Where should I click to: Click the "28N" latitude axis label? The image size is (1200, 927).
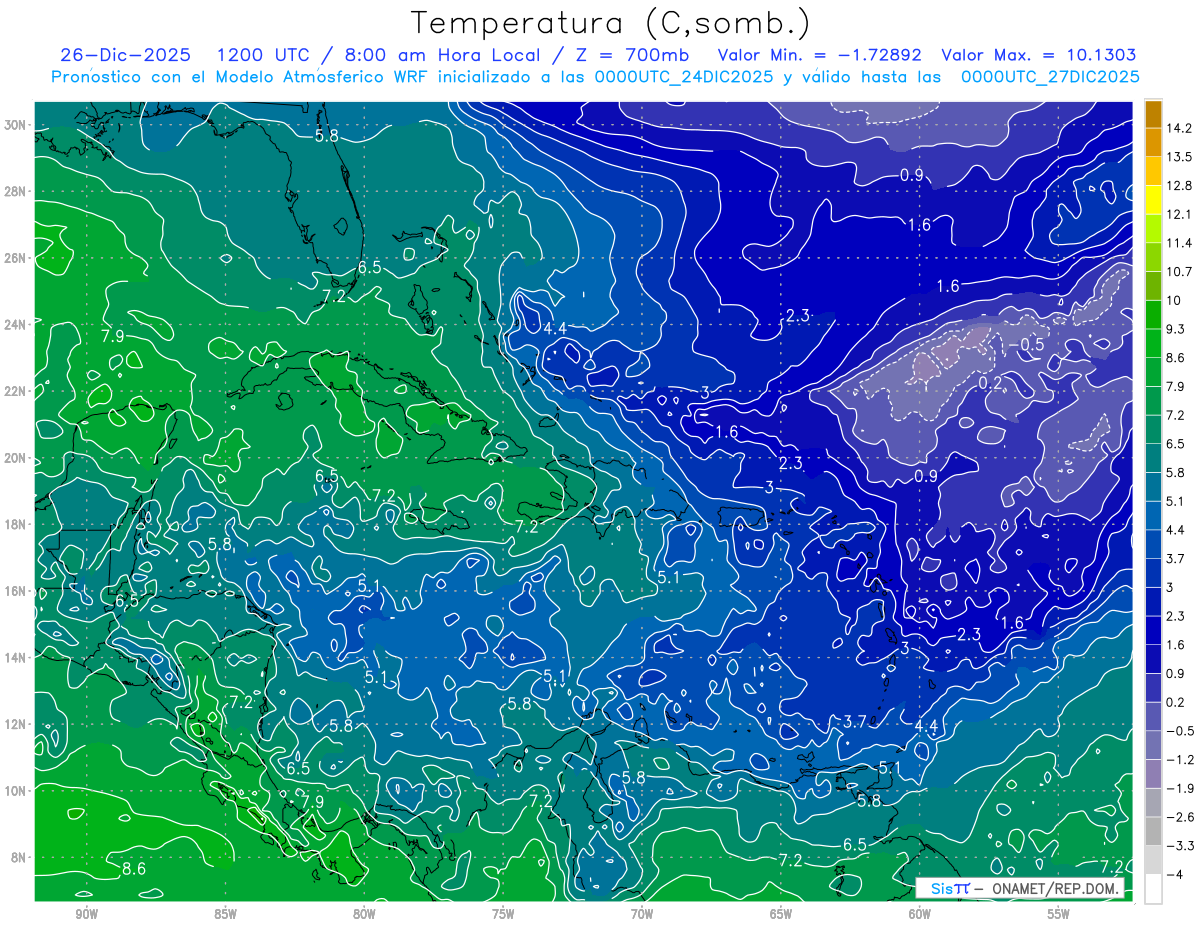tap(17, 191)
